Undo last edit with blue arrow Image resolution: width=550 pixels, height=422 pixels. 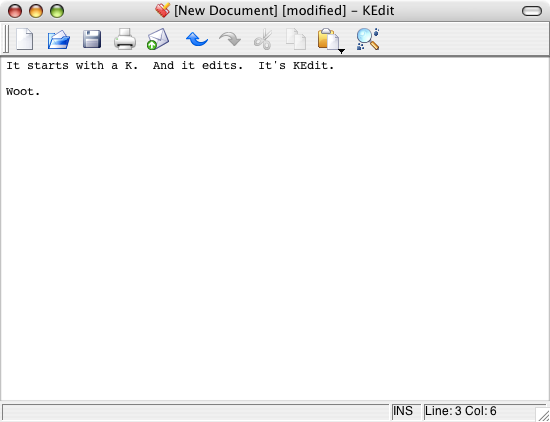pos(197,39)
